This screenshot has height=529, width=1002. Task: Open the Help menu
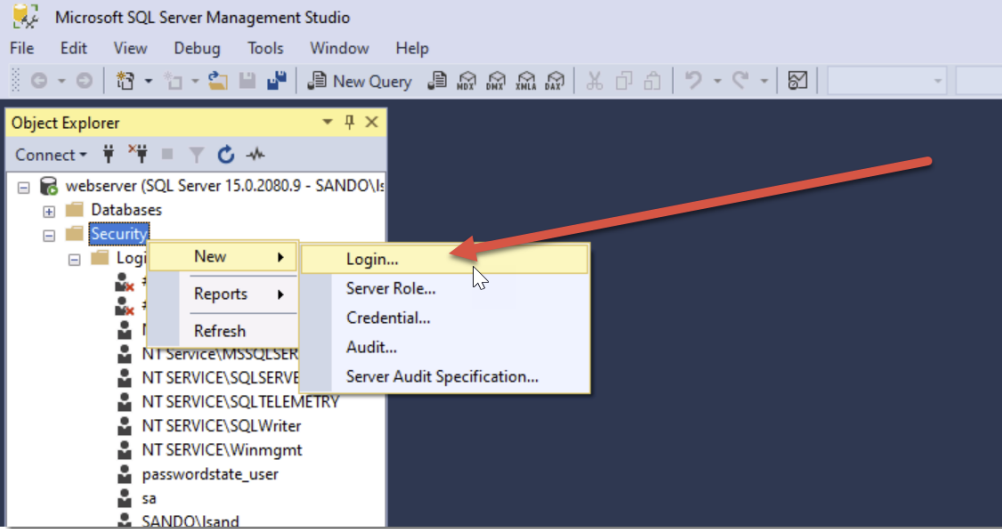(x=412, y=49)
